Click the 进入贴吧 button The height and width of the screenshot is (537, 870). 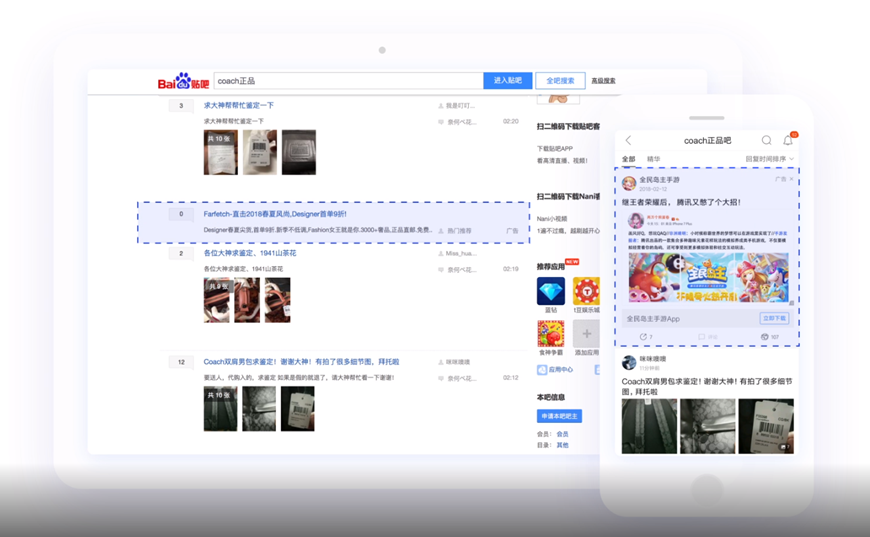coord(508,81)
